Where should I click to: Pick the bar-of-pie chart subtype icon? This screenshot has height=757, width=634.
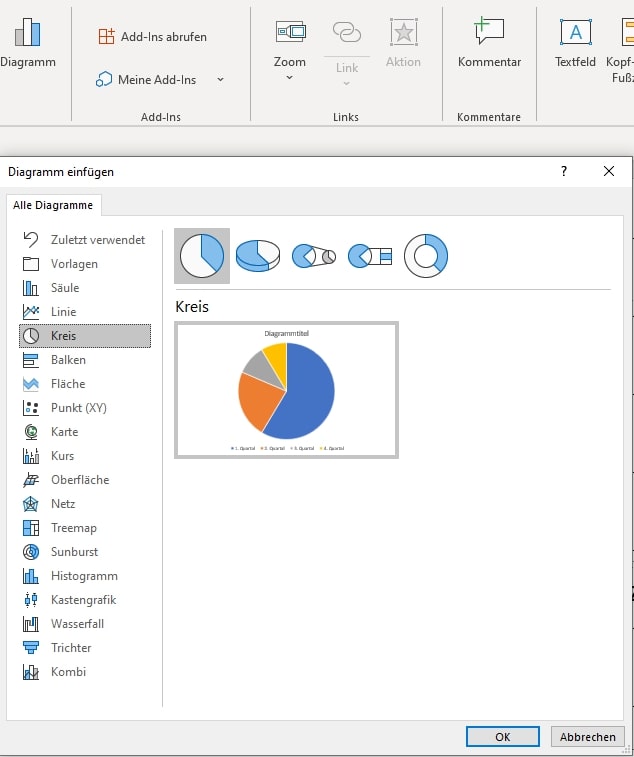(x=370, y=256)
